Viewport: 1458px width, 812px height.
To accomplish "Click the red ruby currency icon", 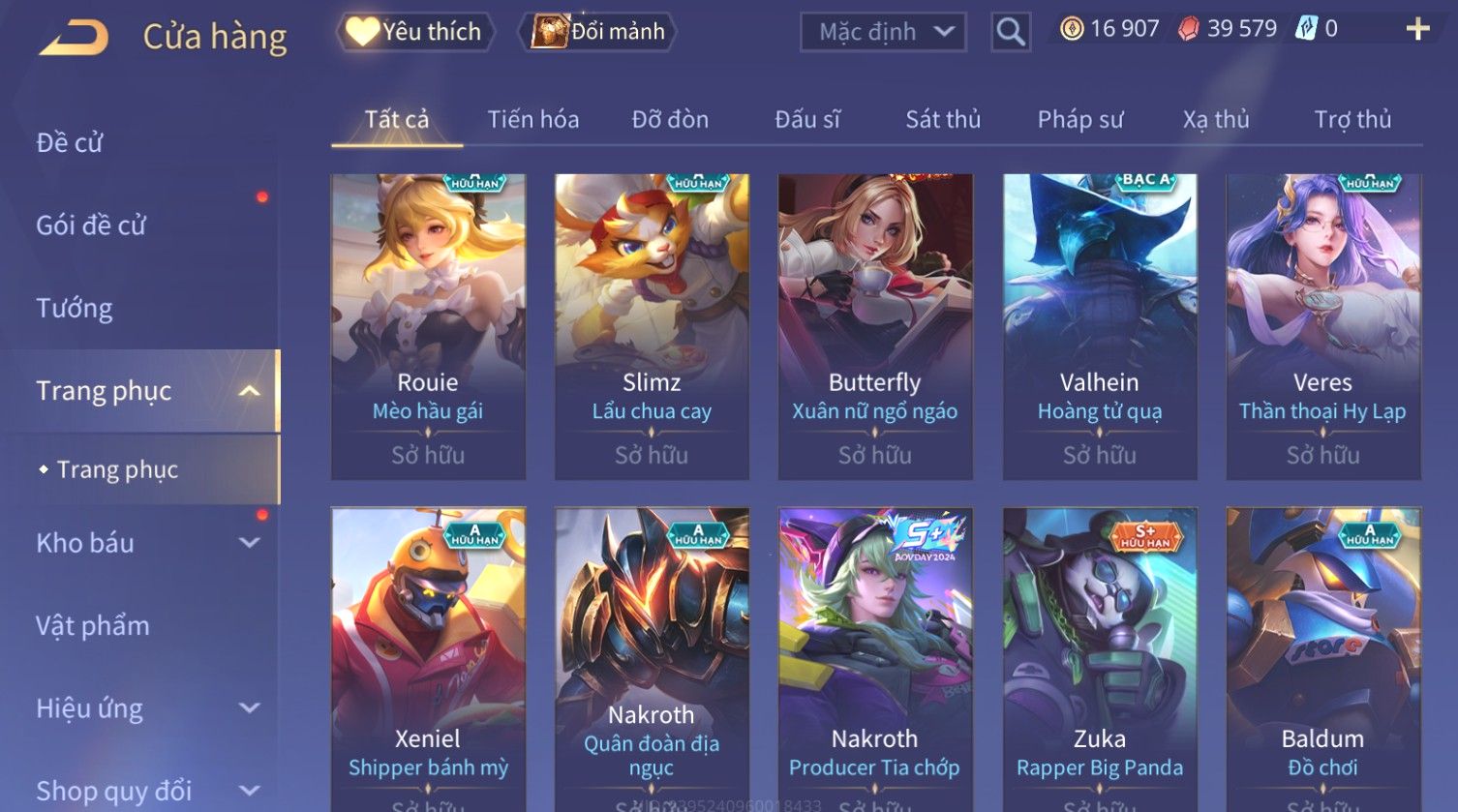I will click(x=1188, y=29).
